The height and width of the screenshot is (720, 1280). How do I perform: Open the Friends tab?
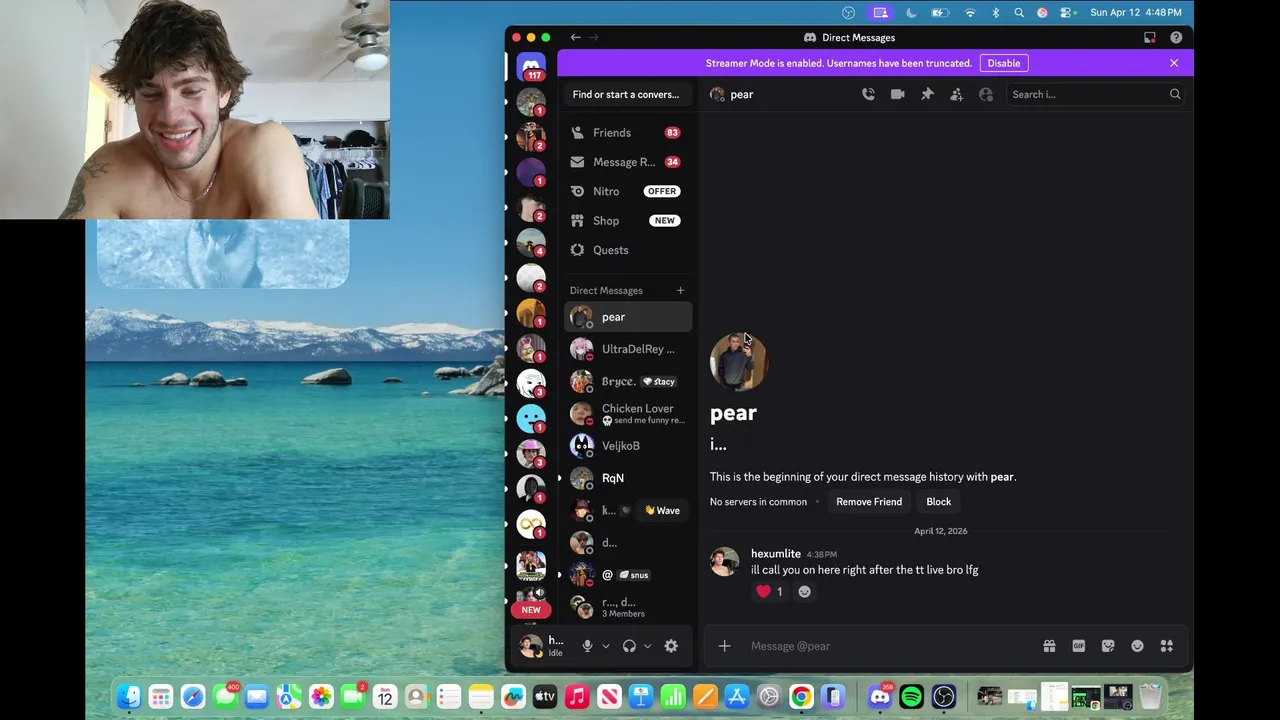[x=627, y=133]
